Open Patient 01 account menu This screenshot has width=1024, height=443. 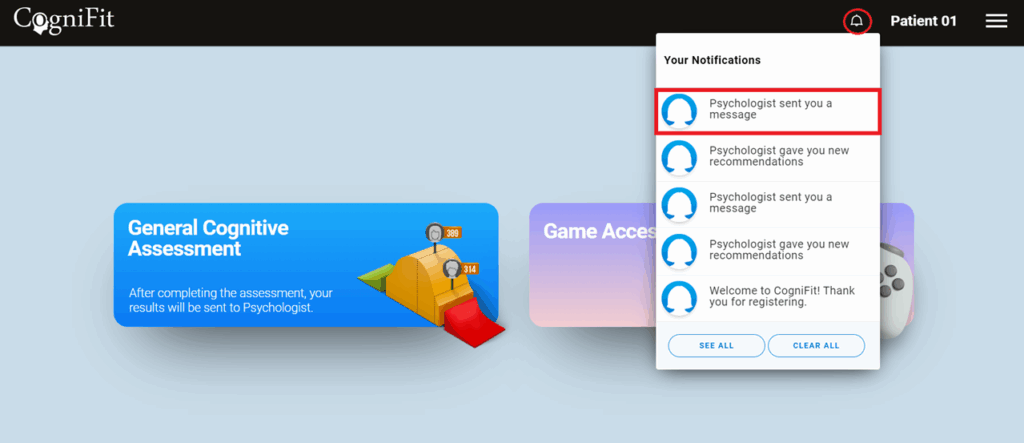[923, 22]
